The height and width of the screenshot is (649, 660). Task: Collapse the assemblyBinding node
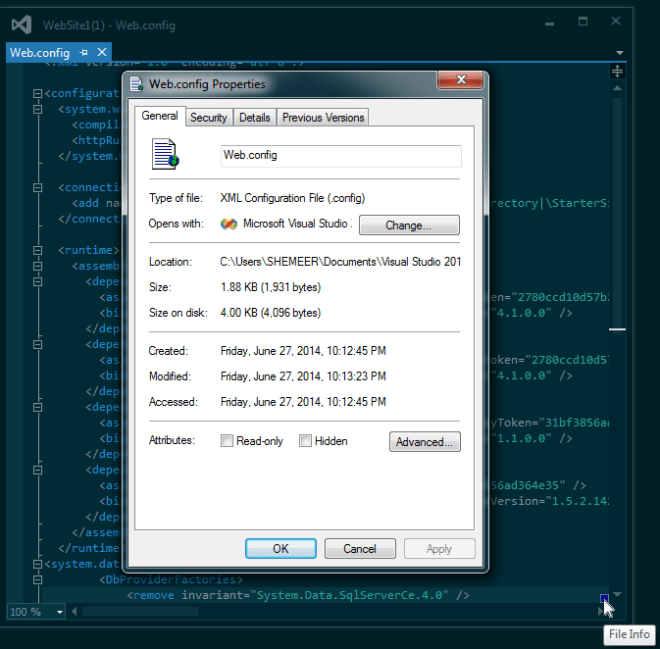pos(37,266)
